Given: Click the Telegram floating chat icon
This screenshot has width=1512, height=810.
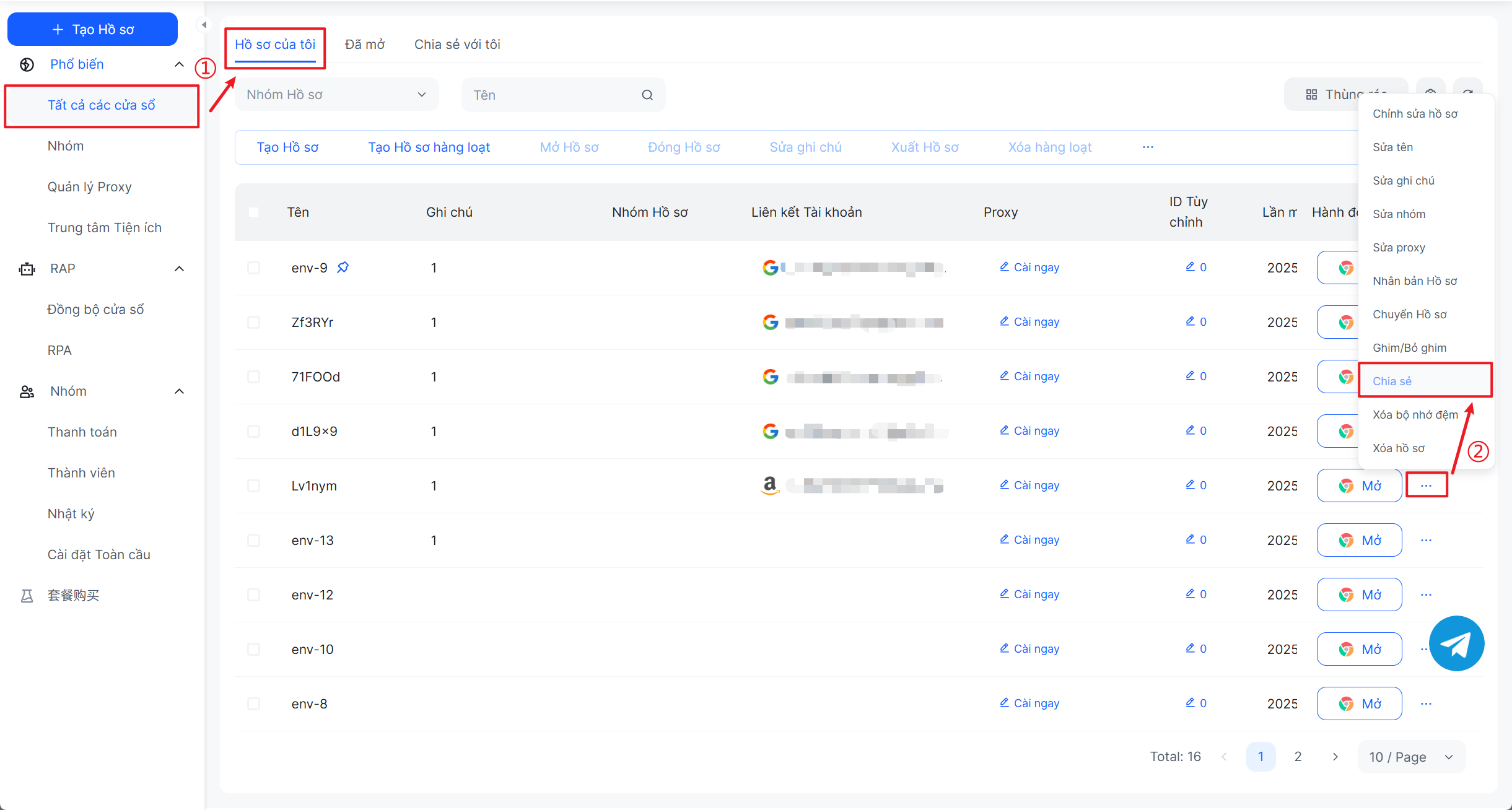Looking at the screenshot, I should pyautogui.click(x=1456, y=643).
